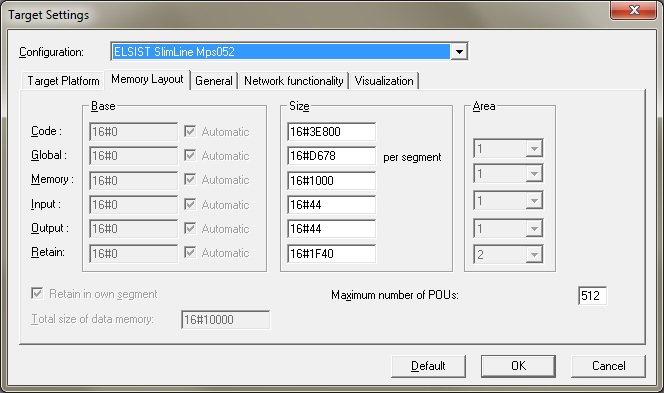Click the Code base address field
664x393 pixels.
(x=133, y=132)
